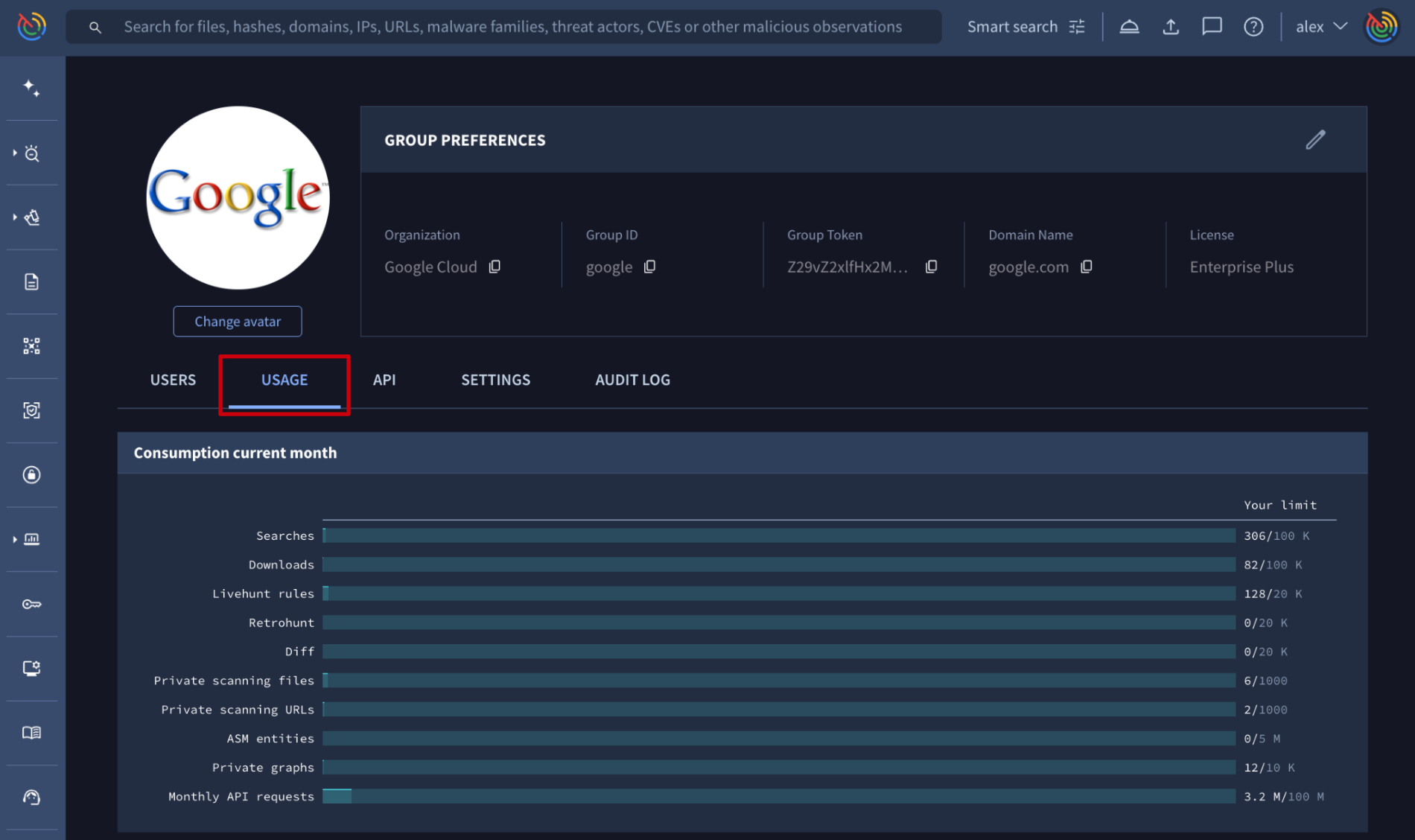Expand the second sidebar section arrow
1415x840 pixels.
[15, 217]
